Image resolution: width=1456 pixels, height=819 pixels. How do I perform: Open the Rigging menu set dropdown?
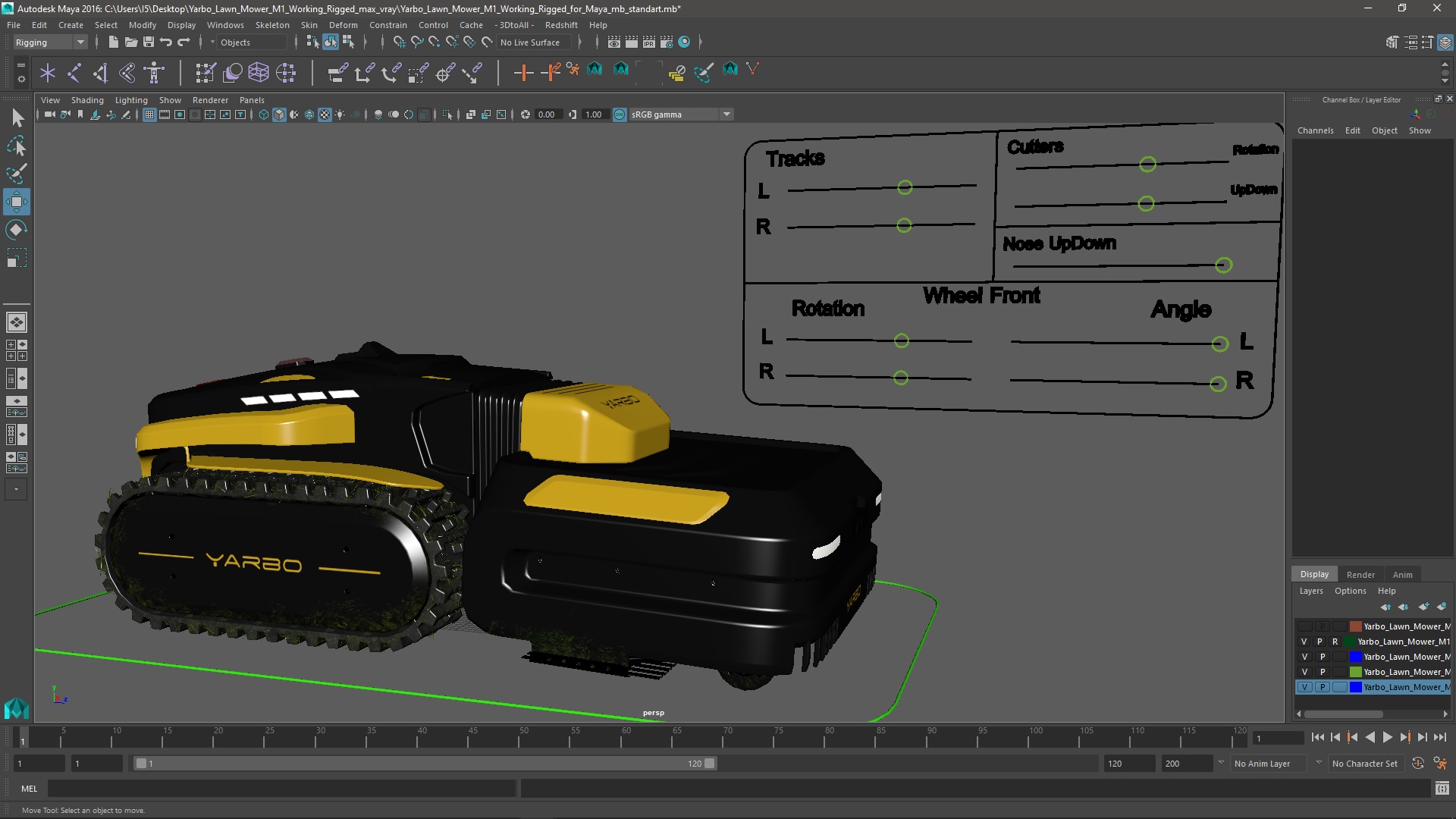coord(50,42)
